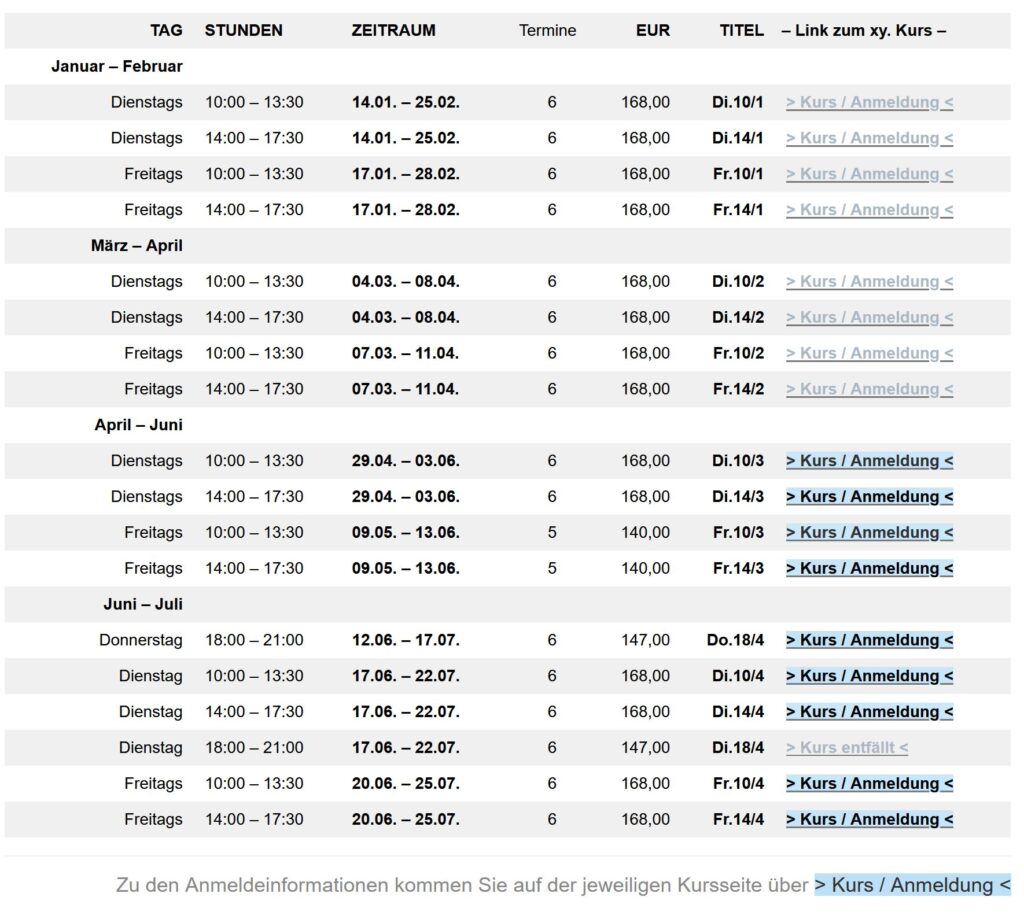Open Kurs / Anmeldung link for Di.10/4

click(x=869, y=676)
